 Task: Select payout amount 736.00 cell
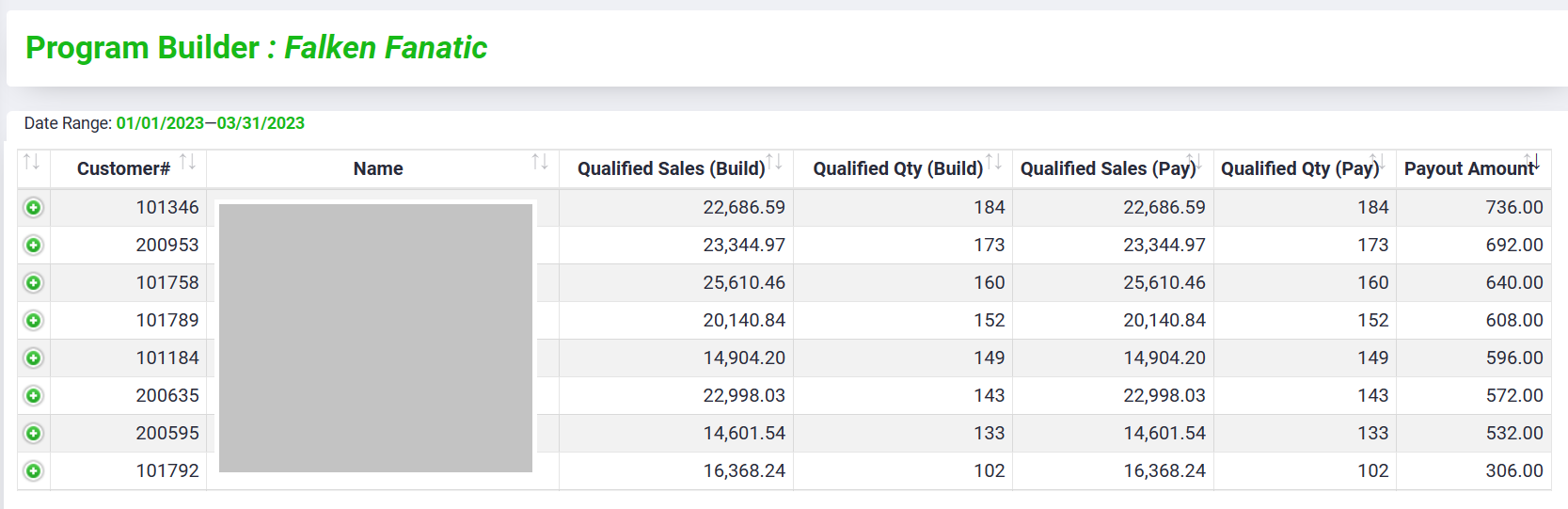pyautogui.click(x=1513, y=207)
